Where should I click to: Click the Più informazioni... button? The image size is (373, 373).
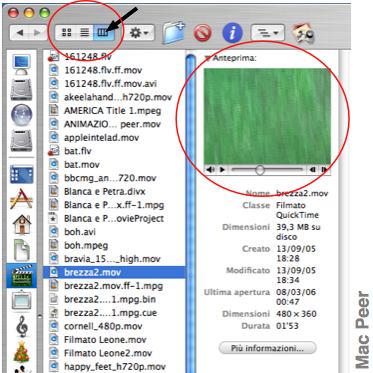point(267,348)
